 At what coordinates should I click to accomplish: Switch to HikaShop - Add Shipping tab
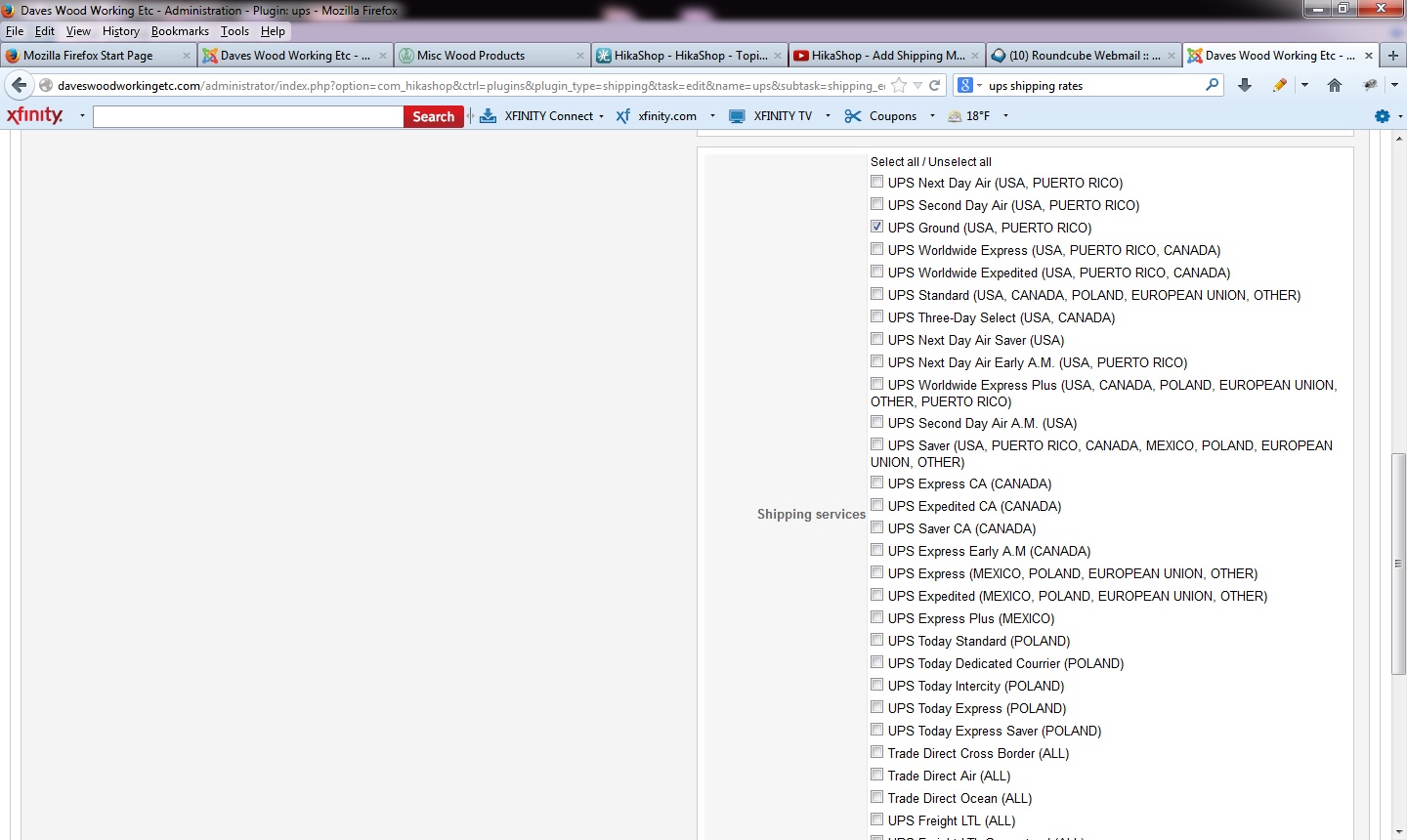coord(886,56)
